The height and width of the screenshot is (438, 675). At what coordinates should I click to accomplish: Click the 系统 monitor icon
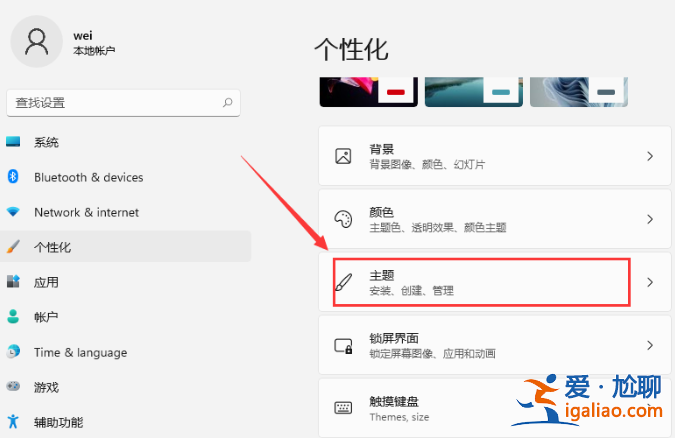tap(13, 142)
